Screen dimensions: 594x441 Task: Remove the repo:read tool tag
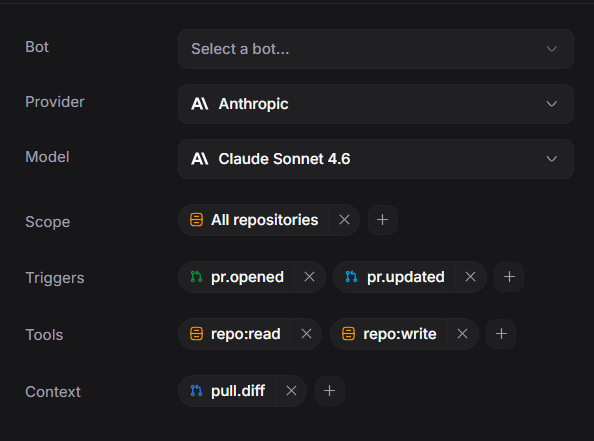306,334
